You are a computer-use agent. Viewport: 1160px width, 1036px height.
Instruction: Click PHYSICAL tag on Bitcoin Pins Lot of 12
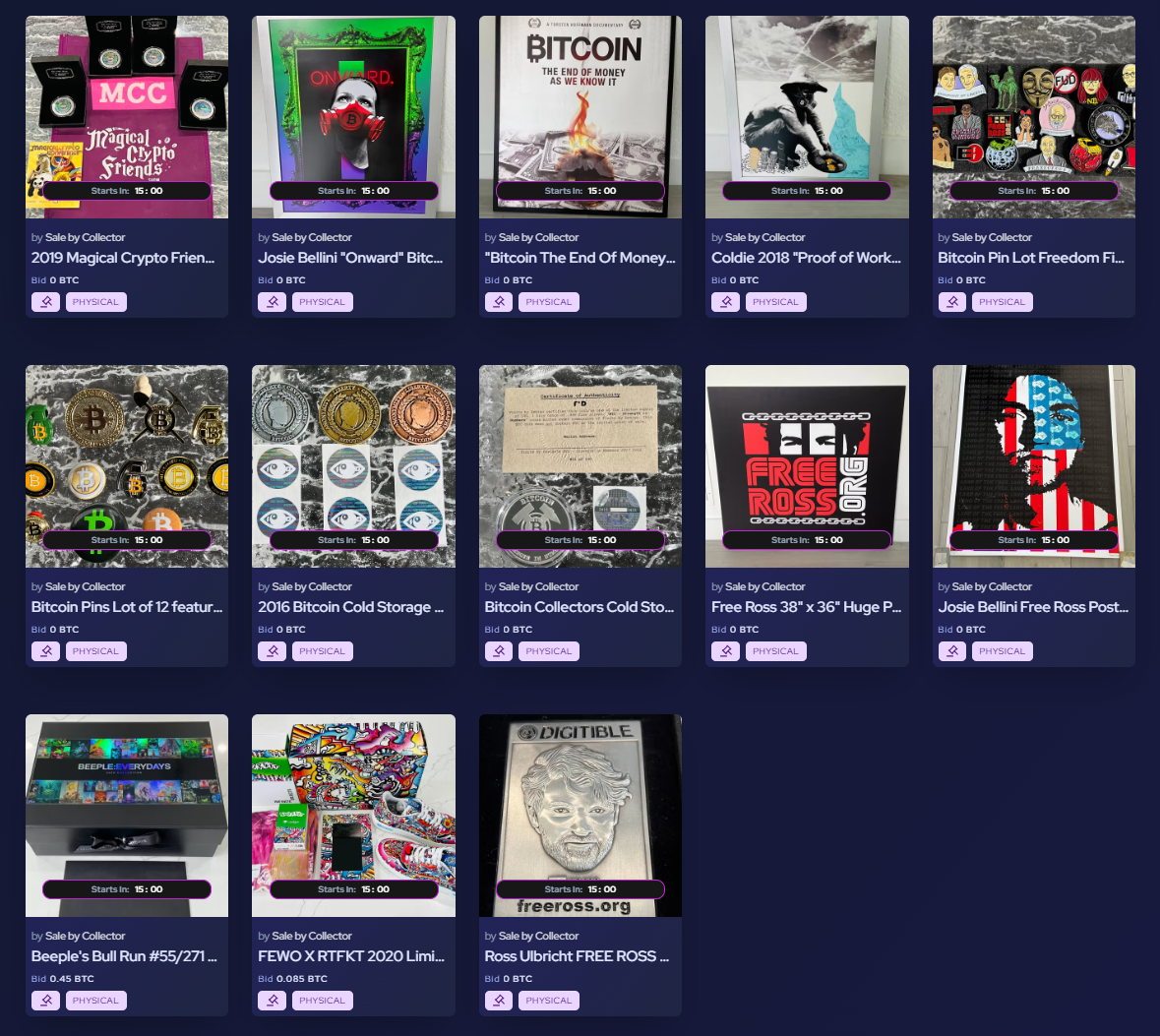[x=96, y=651]
